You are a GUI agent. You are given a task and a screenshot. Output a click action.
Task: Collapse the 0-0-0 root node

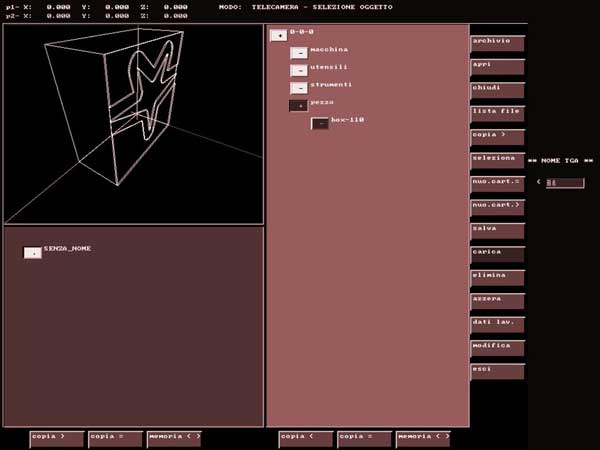coord(279,36)
